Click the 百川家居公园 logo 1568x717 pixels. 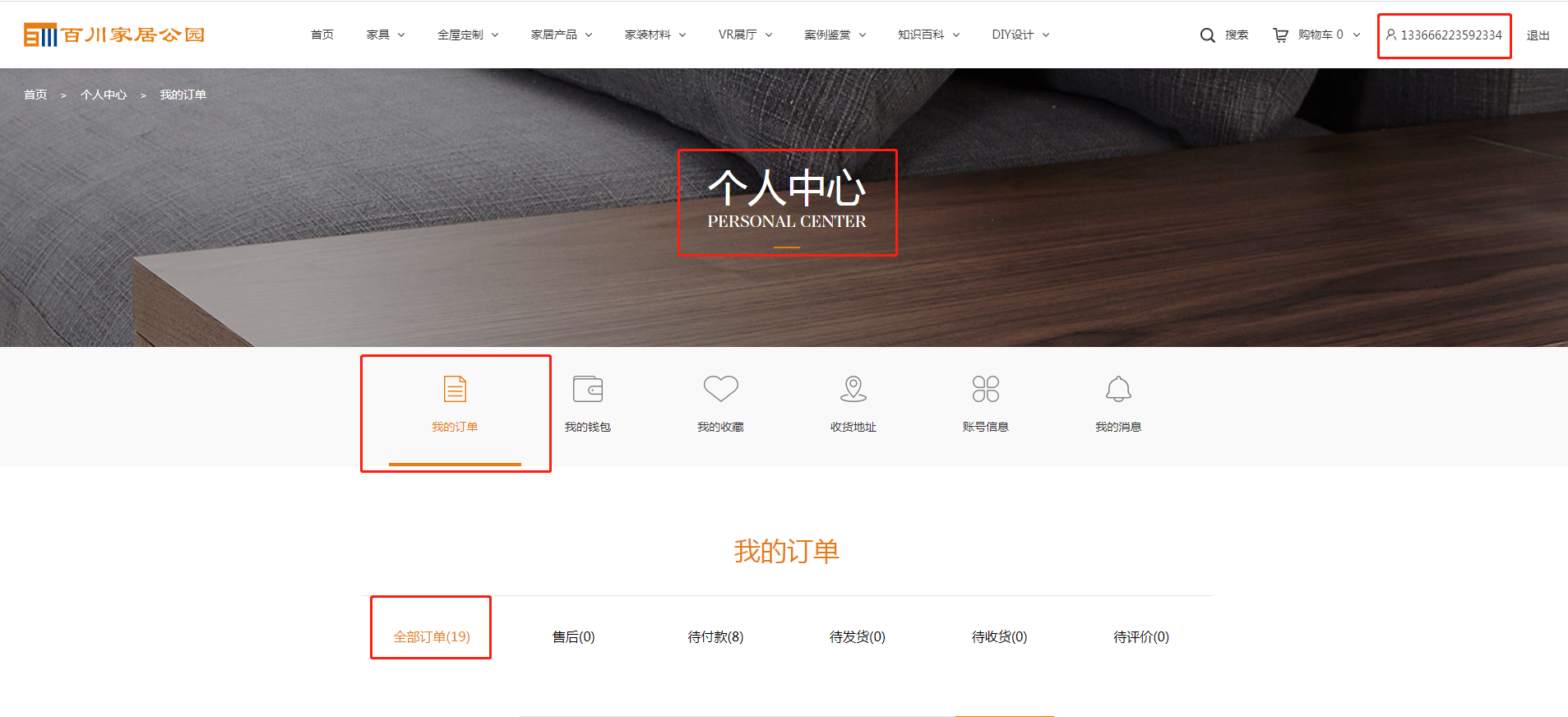coord(114,35)
